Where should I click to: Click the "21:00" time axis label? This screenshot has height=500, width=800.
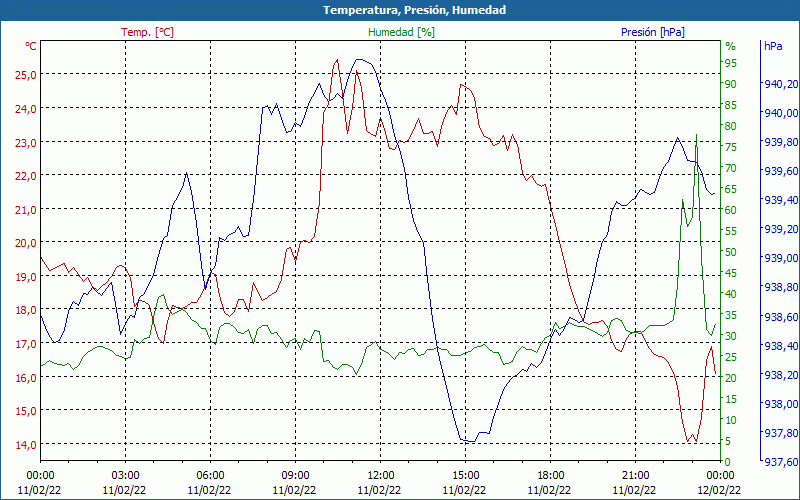coord(635,476)
